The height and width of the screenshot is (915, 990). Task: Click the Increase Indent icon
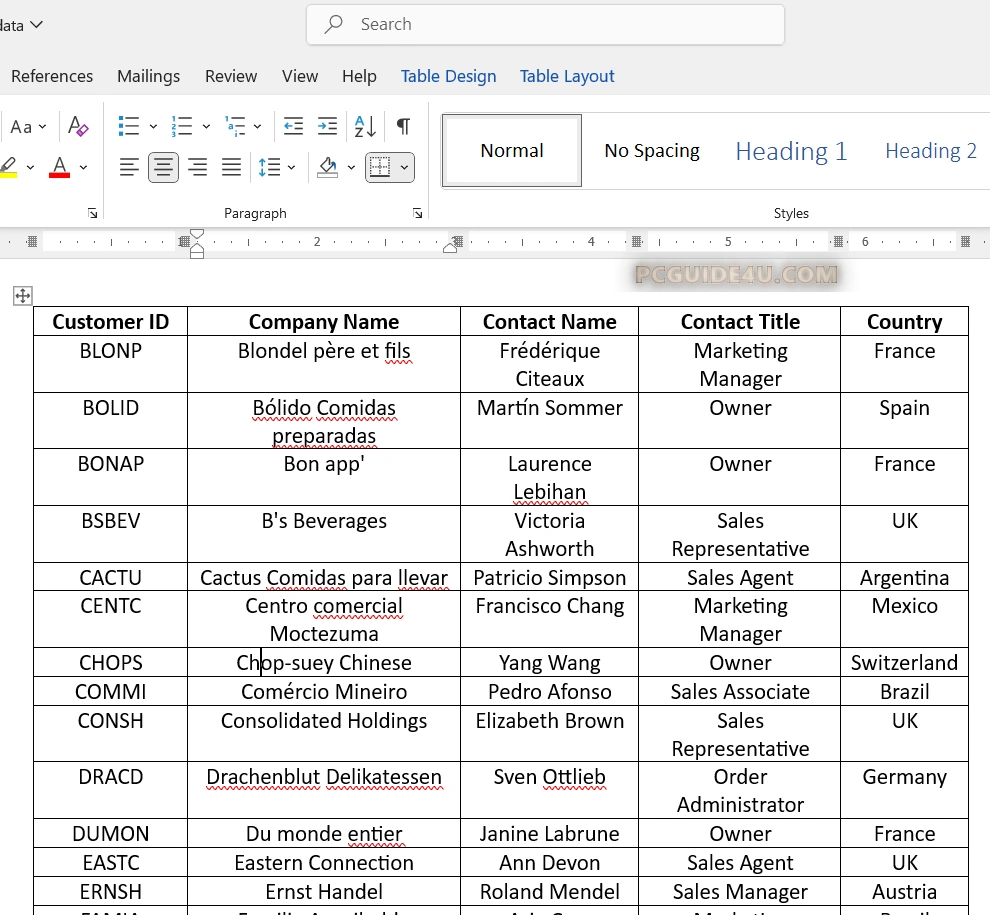327,126
